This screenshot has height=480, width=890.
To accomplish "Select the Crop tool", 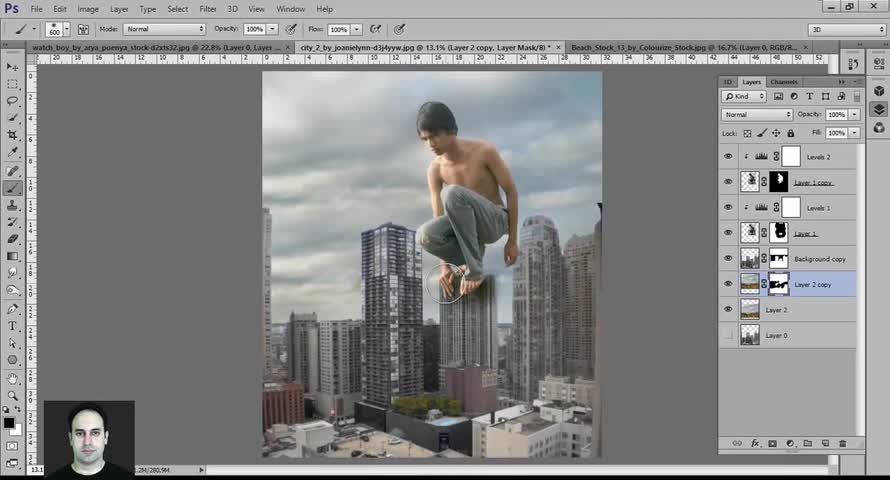I will point(12,135).
